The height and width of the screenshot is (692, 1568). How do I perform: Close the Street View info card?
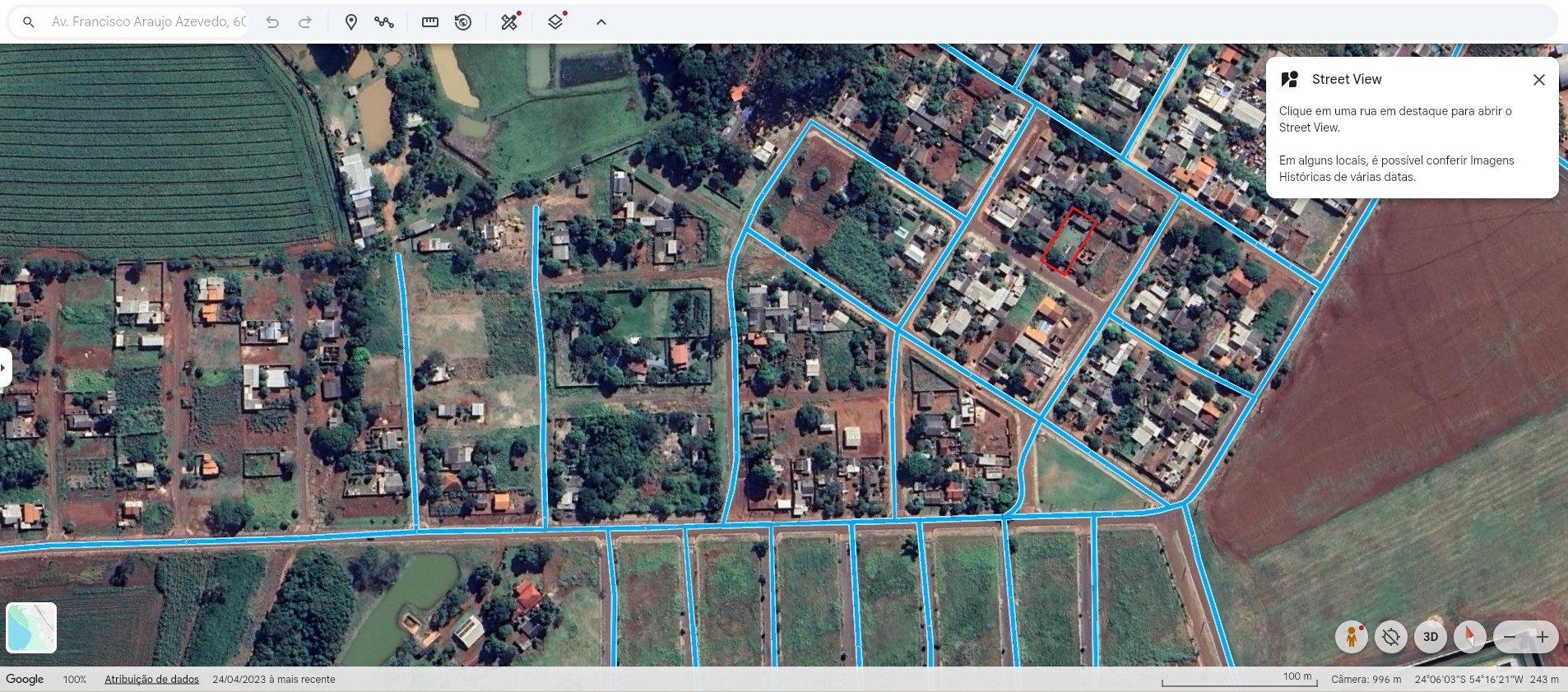(x=1538, y=80)
